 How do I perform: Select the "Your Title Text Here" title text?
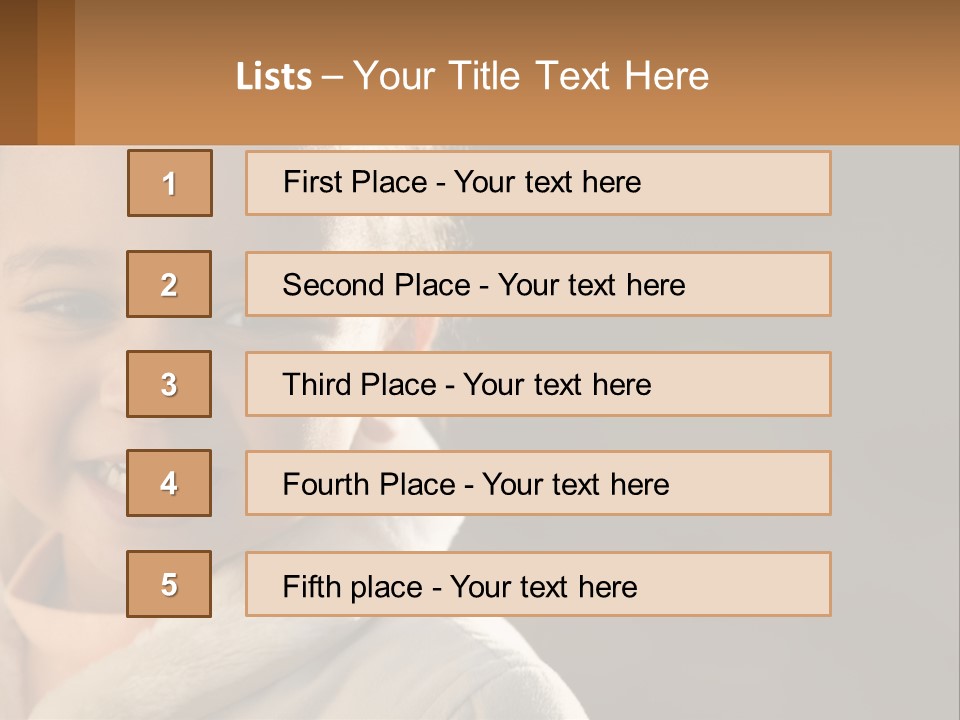[531, 76]
